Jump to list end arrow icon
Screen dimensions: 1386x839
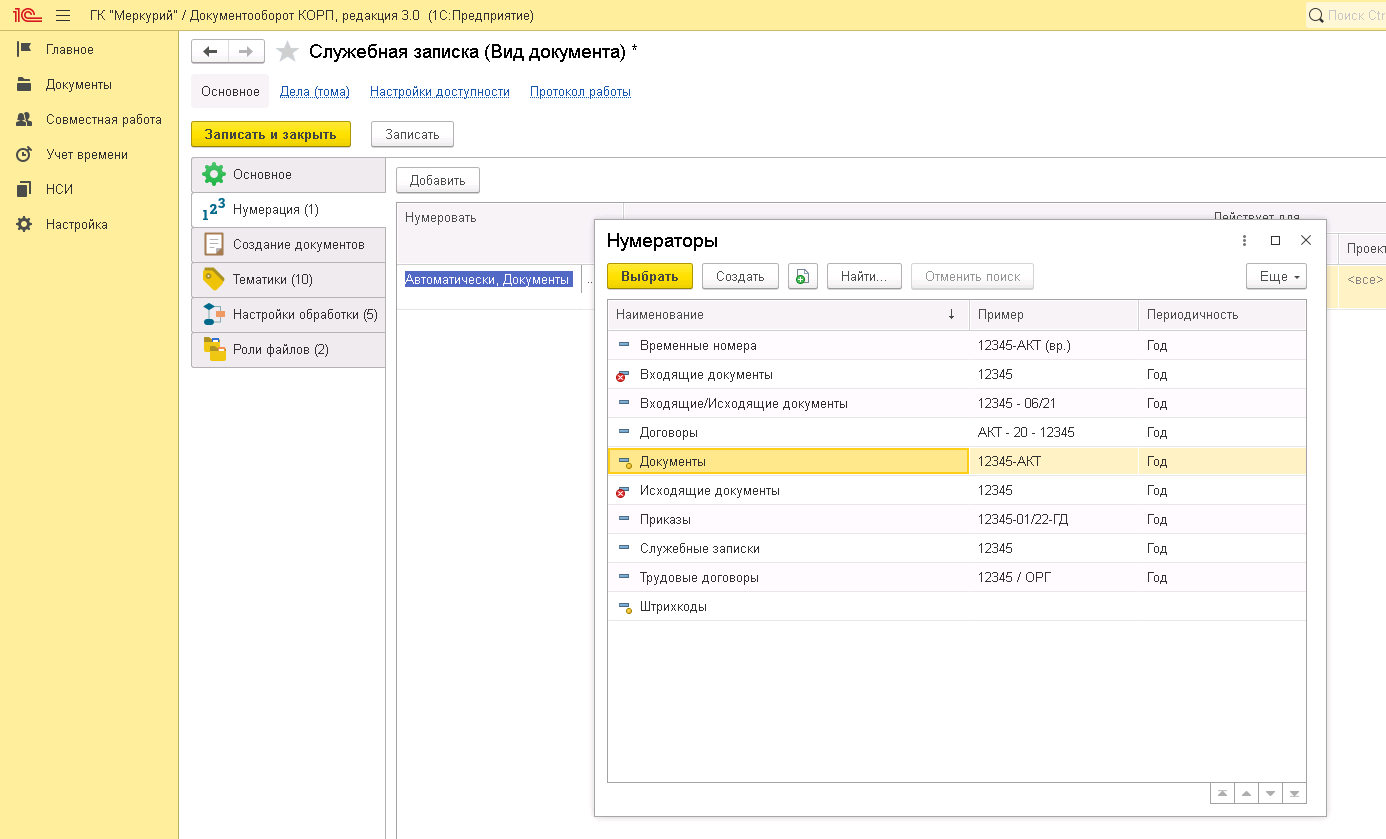click(1294, 793)
